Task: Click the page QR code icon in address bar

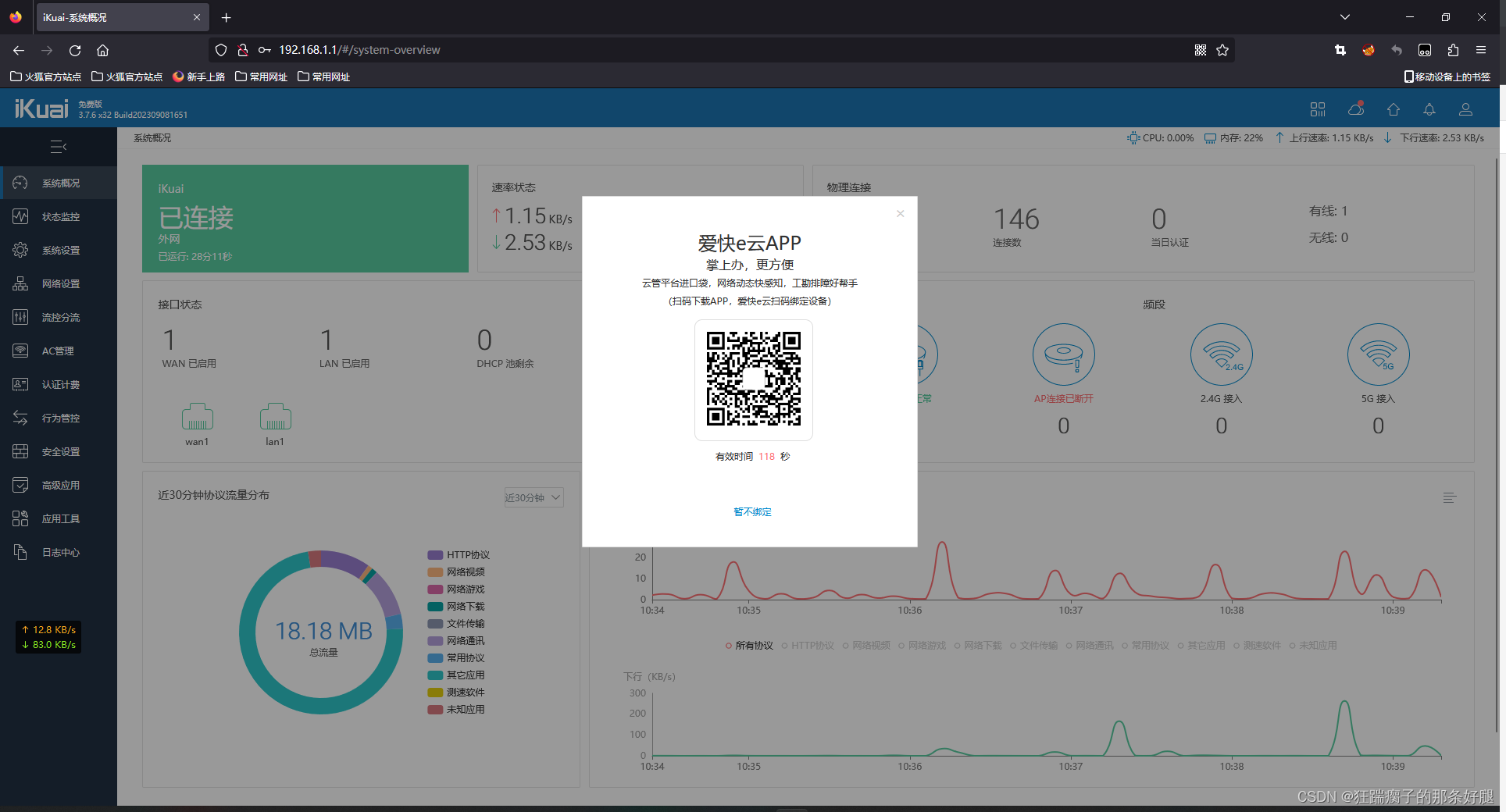Action: (x=1201, y=50)
